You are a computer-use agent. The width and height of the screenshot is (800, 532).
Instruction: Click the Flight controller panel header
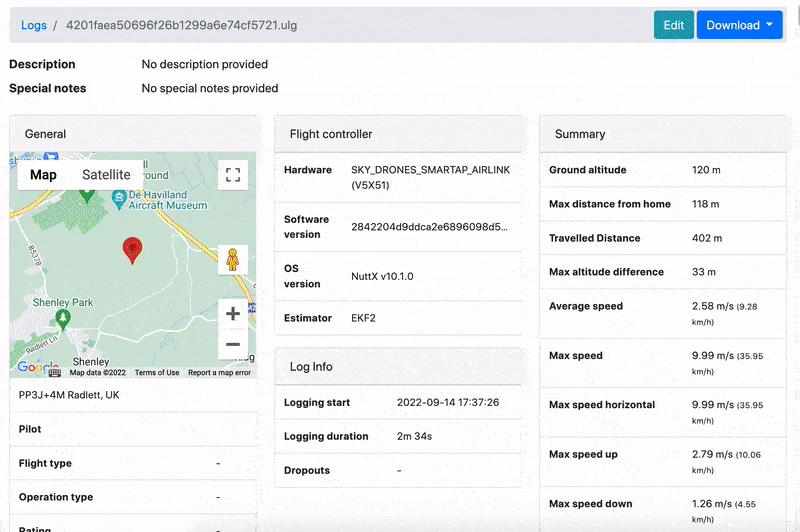[331, 134]
